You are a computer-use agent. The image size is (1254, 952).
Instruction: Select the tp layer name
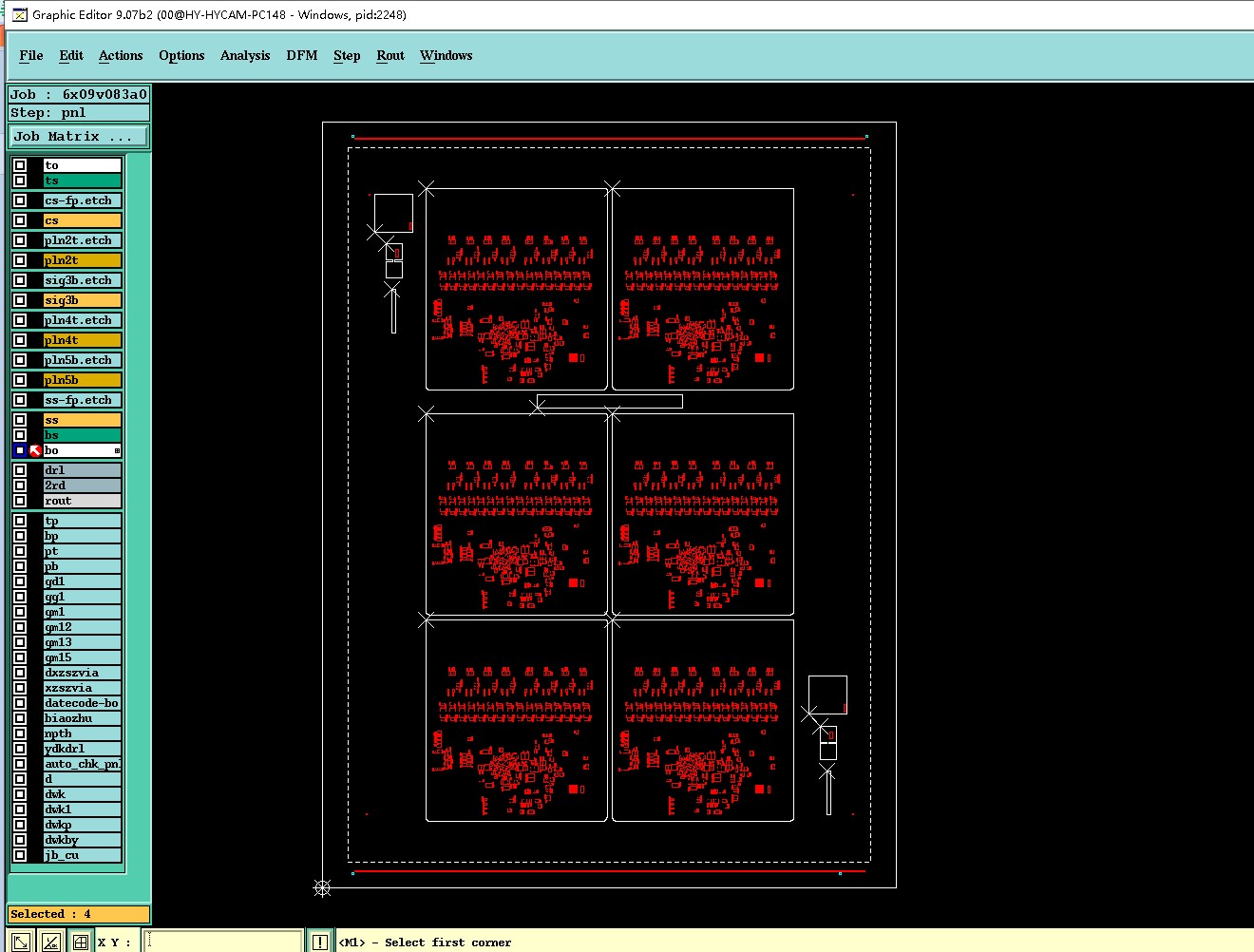[83, 521]
